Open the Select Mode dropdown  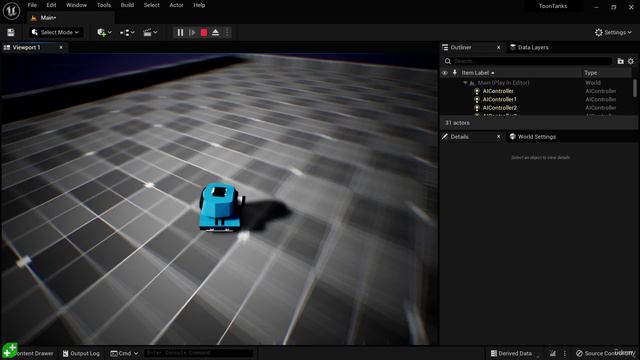click(56, 32)
